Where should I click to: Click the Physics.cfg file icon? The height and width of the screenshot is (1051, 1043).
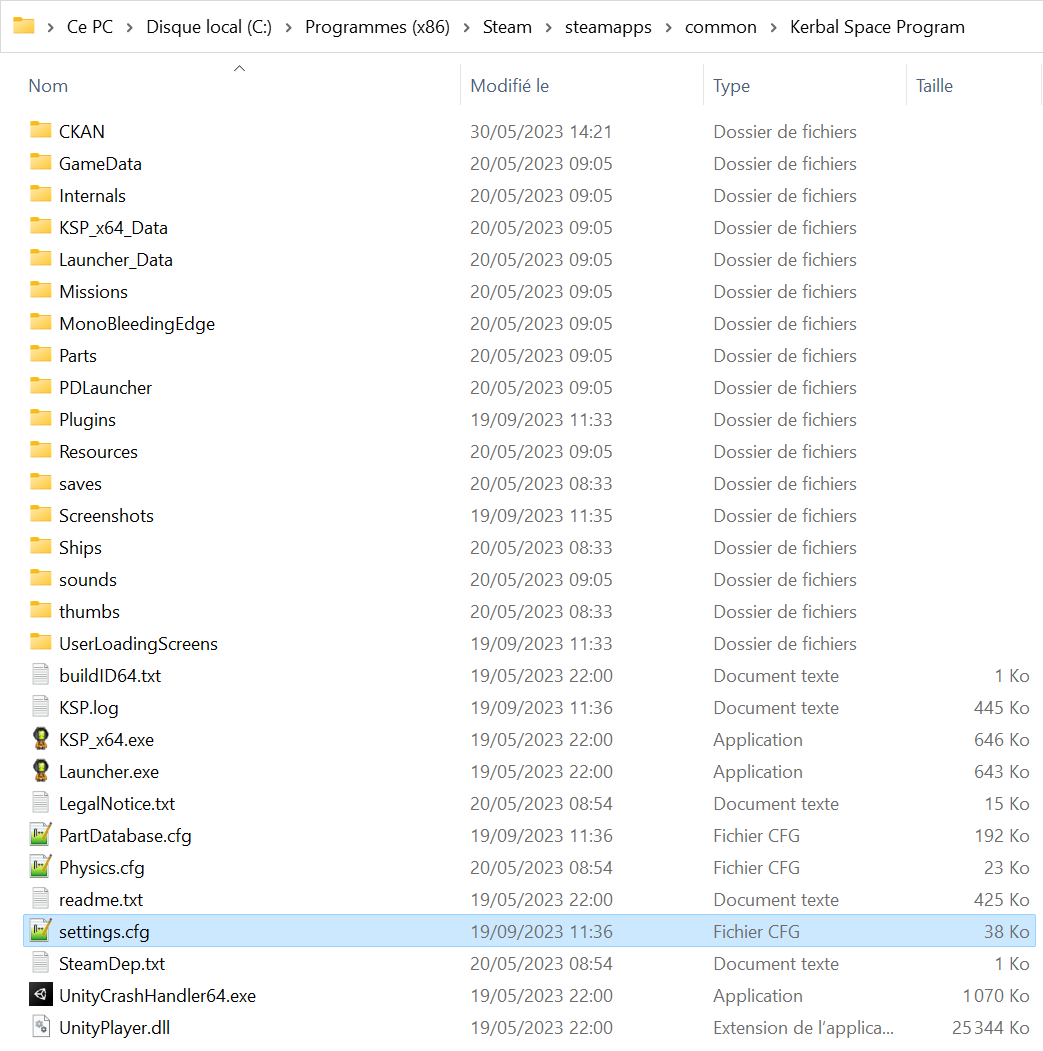(40, 867)
